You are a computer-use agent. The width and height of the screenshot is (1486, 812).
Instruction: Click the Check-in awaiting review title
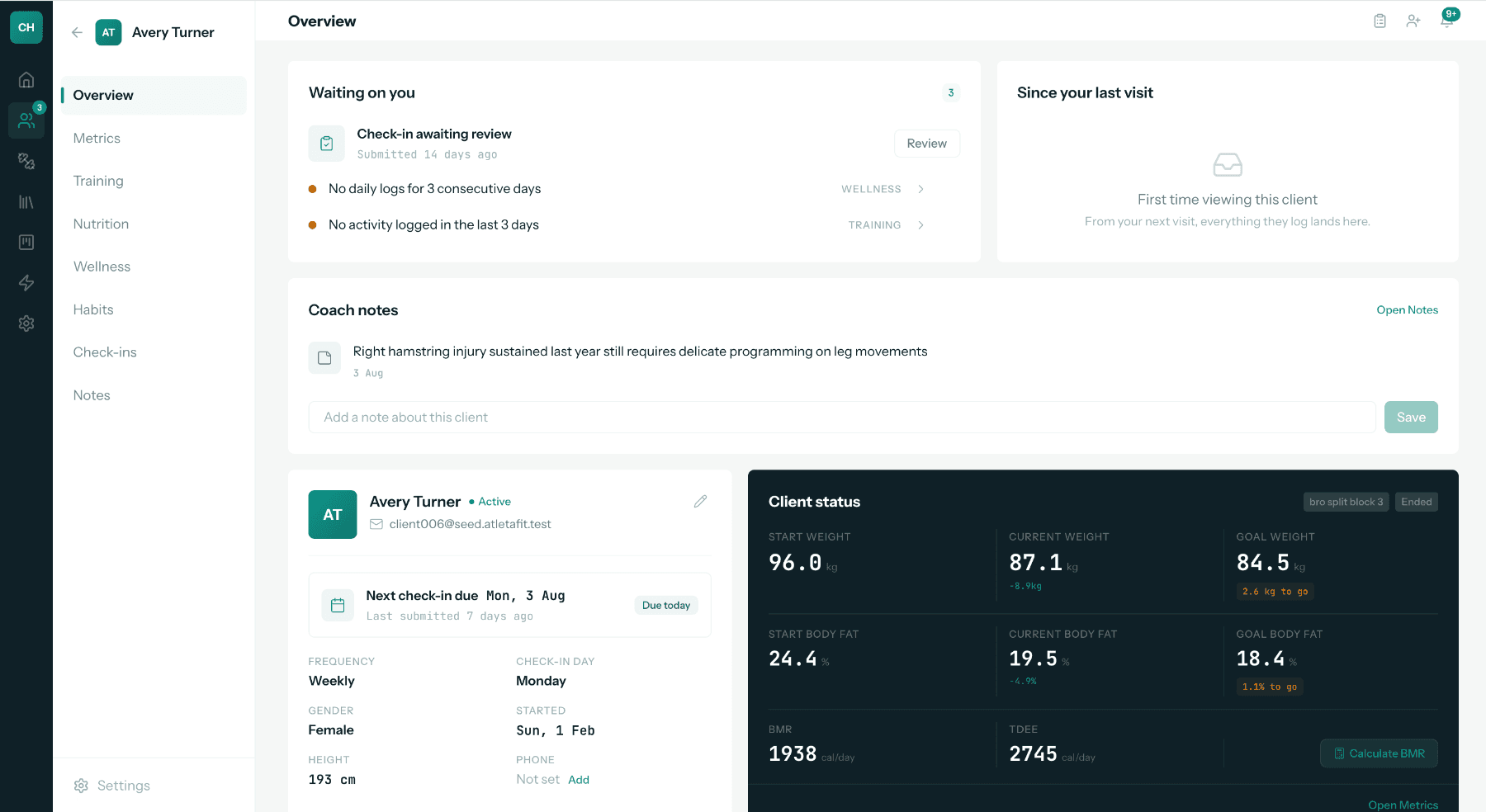[434, 134]
